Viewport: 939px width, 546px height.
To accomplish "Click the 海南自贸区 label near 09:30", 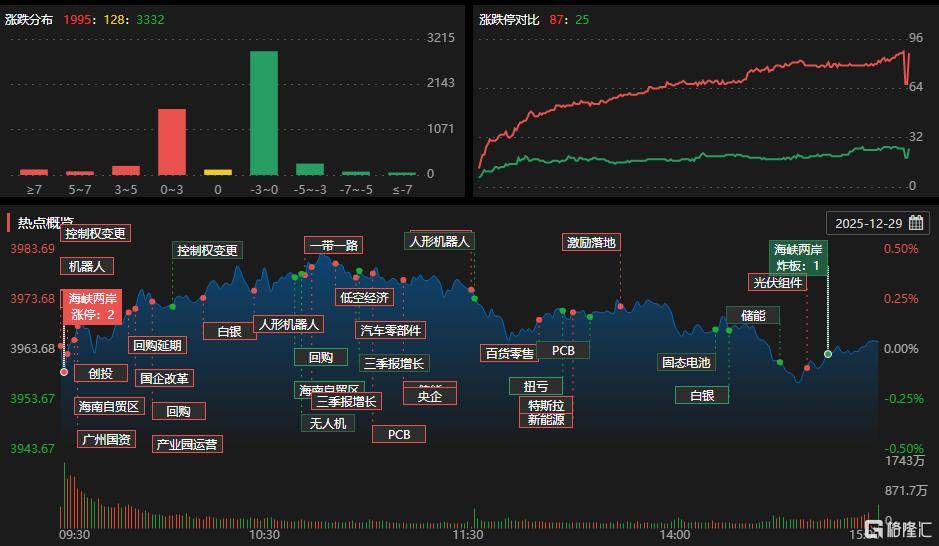I will [x=110, y=406].
